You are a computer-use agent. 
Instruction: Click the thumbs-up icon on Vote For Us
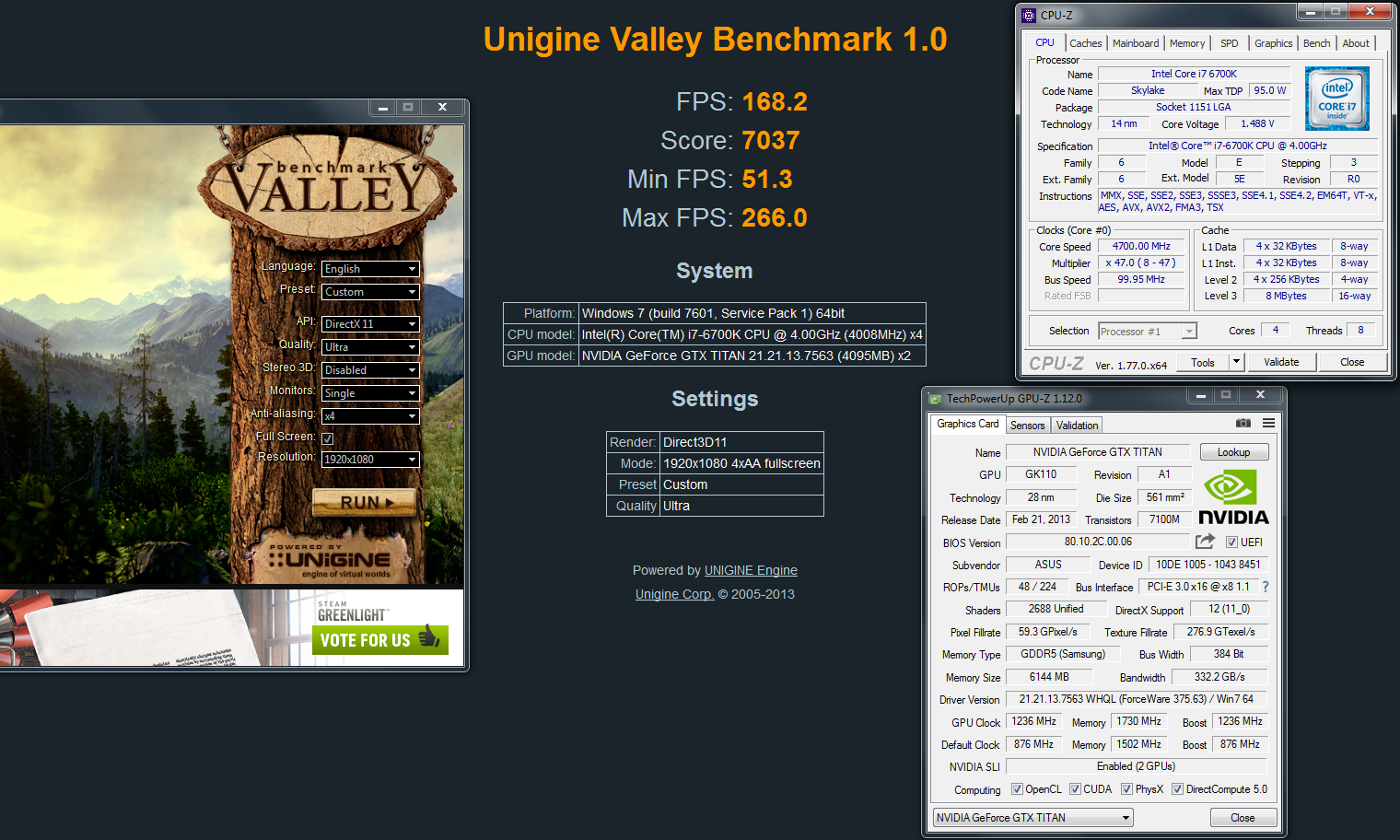429,637
